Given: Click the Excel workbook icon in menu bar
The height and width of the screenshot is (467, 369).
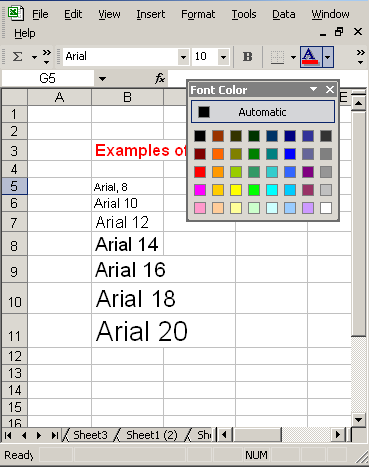Looking at the screenshot, I should (x=15, y=14).
